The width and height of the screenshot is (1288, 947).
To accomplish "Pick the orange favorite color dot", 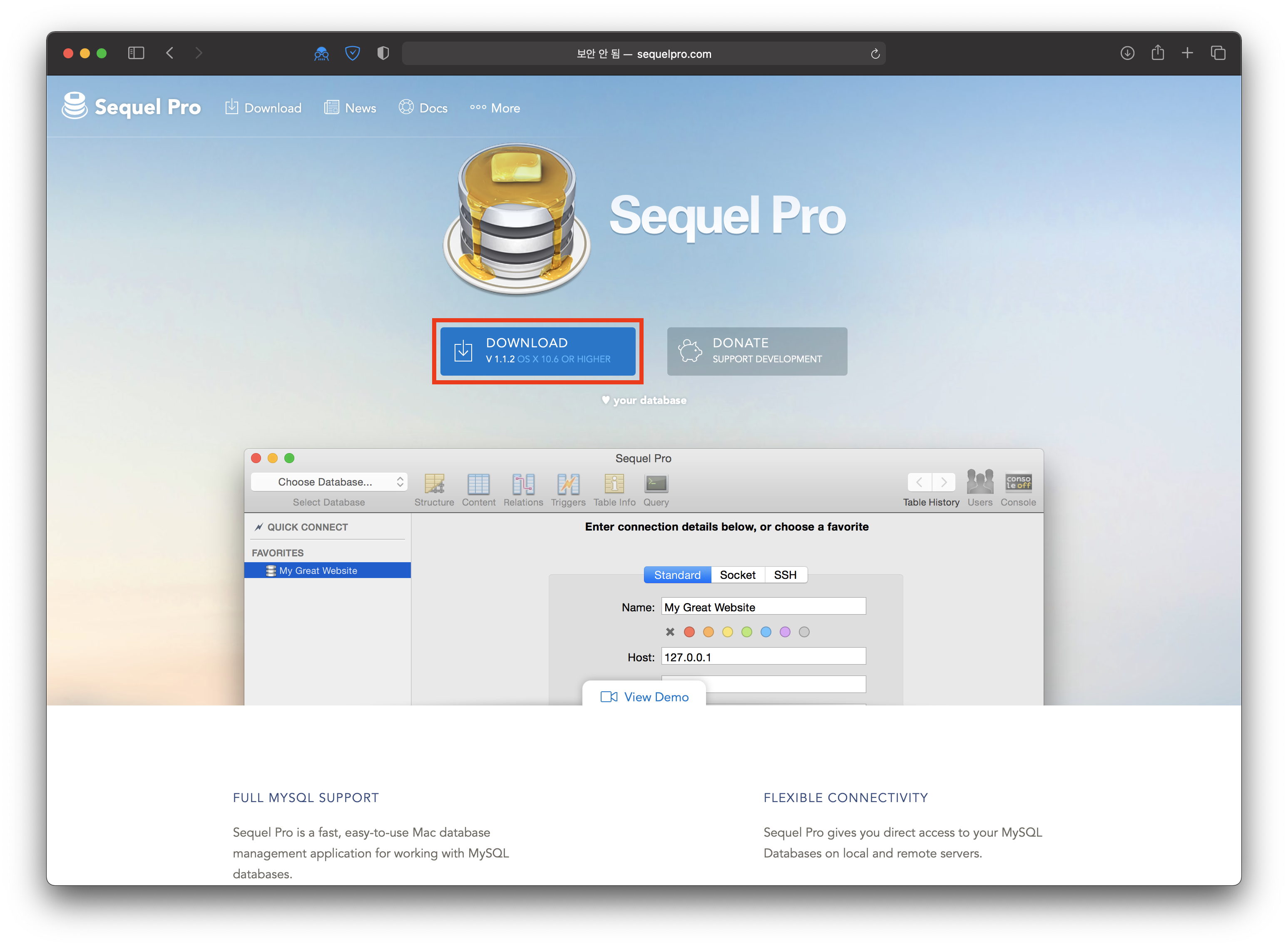I will tap(708, 632).
